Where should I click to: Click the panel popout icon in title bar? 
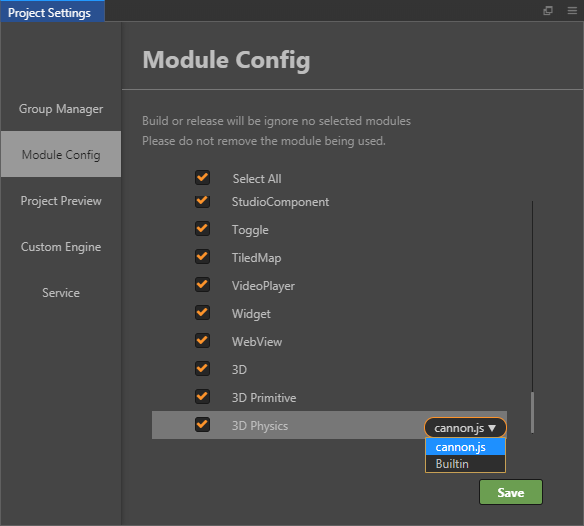(548, 10)
